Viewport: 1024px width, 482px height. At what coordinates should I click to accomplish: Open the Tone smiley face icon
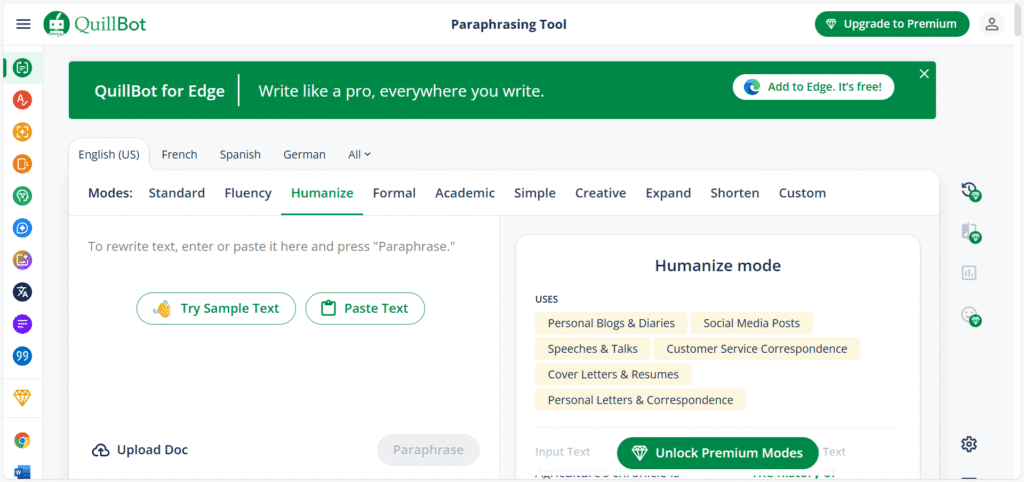point(970,315)
